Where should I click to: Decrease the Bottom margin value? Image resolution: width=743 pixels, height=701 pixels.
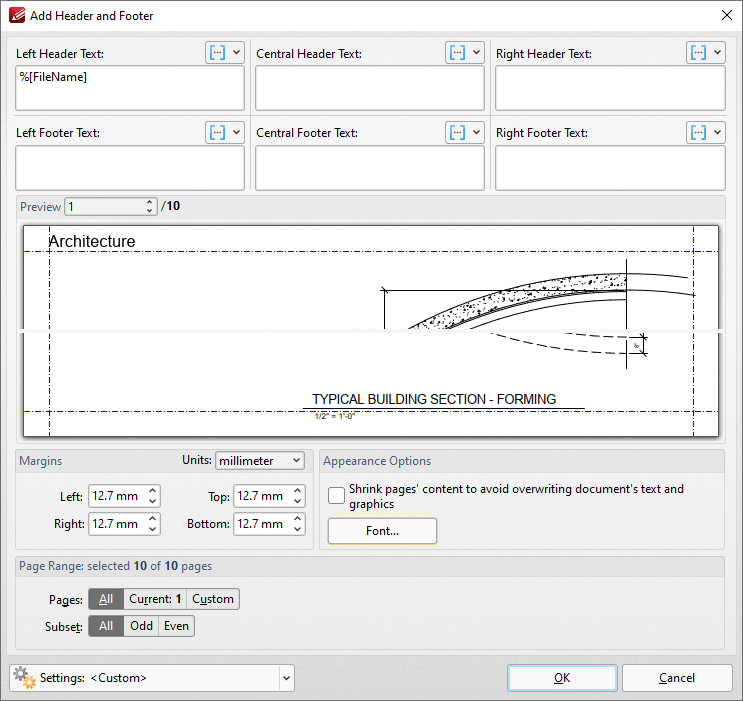tap(298, 529)
